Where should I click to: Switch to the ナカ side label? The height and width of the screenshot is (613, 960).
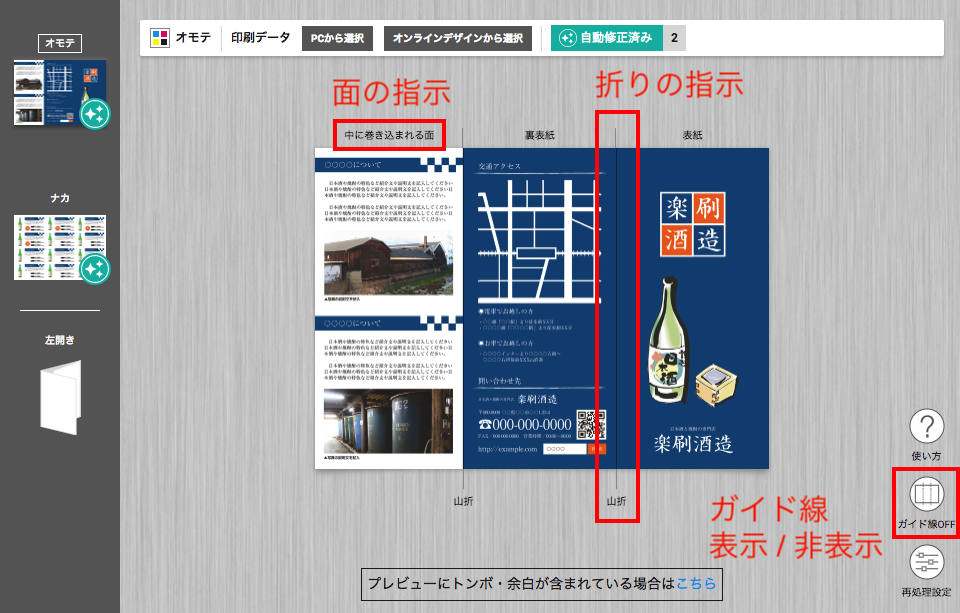click(x=60, y=198)
